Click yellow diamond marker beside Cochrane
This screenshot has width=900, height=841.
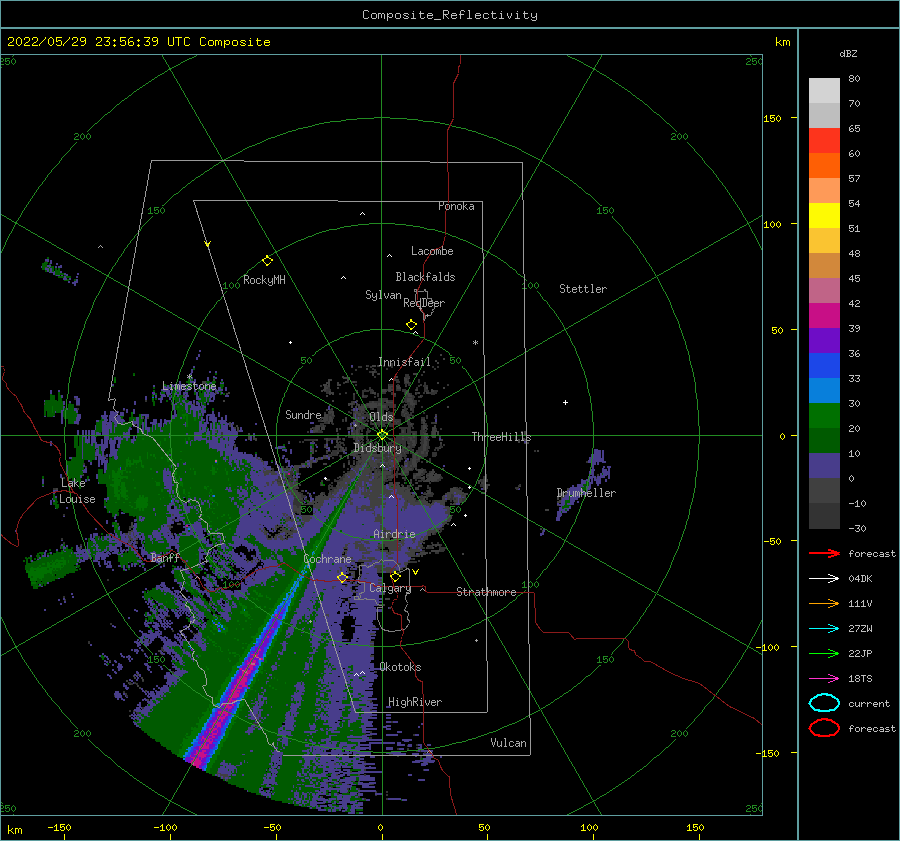coord(342,578)
